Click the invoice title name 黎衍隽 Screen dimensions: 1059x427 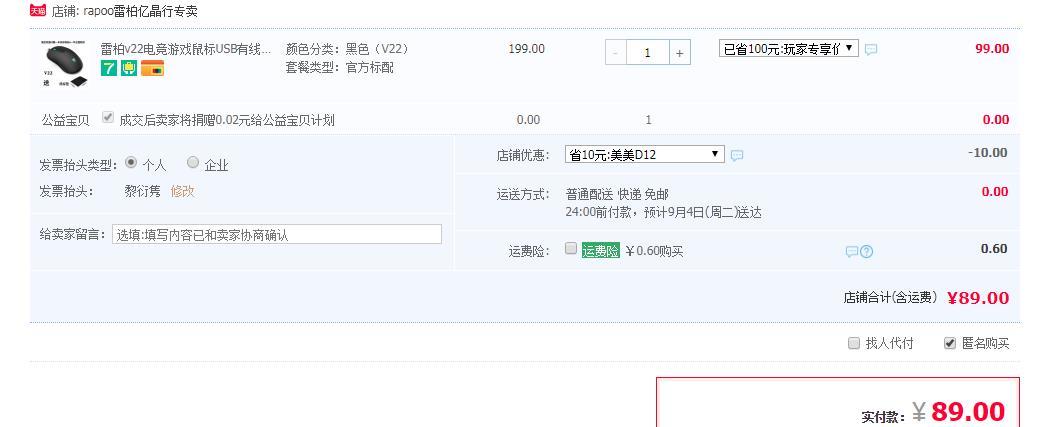(x=143, y=191)
